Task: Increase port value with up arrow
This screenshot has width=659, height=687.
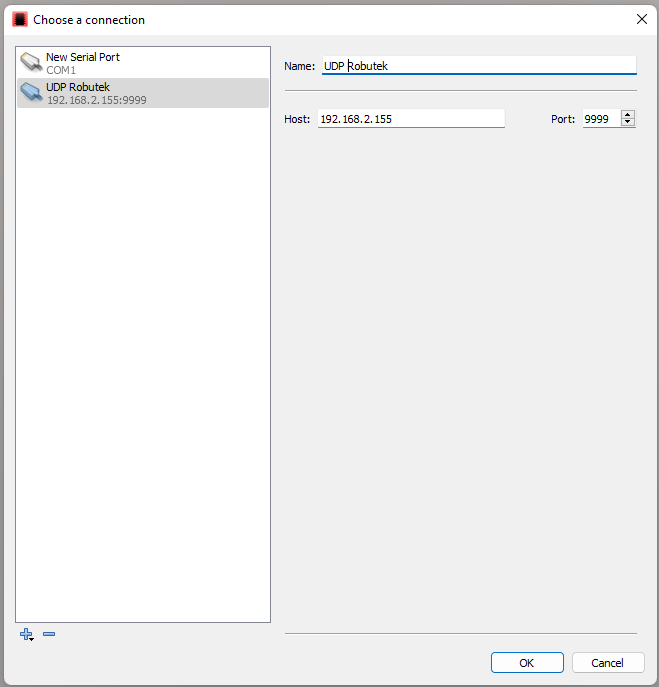Action: [627, 114]
